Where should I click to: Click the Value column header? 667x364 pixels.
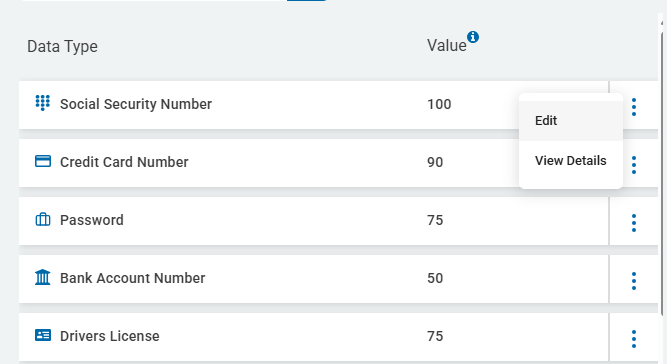447,46
